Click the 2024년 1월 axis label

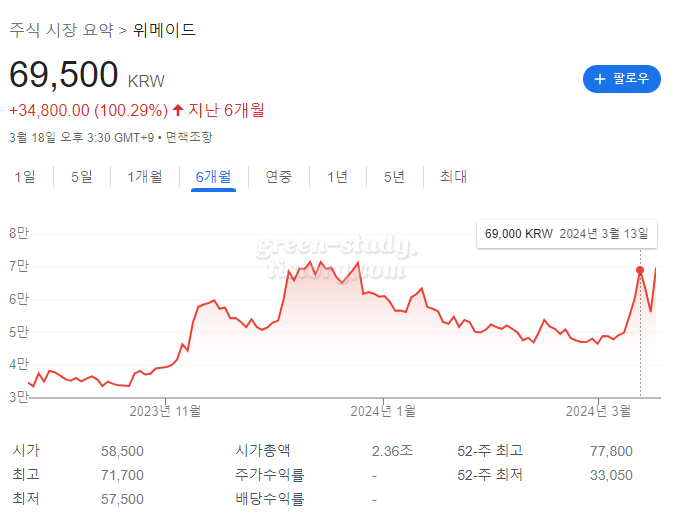(x=383, y=411)
